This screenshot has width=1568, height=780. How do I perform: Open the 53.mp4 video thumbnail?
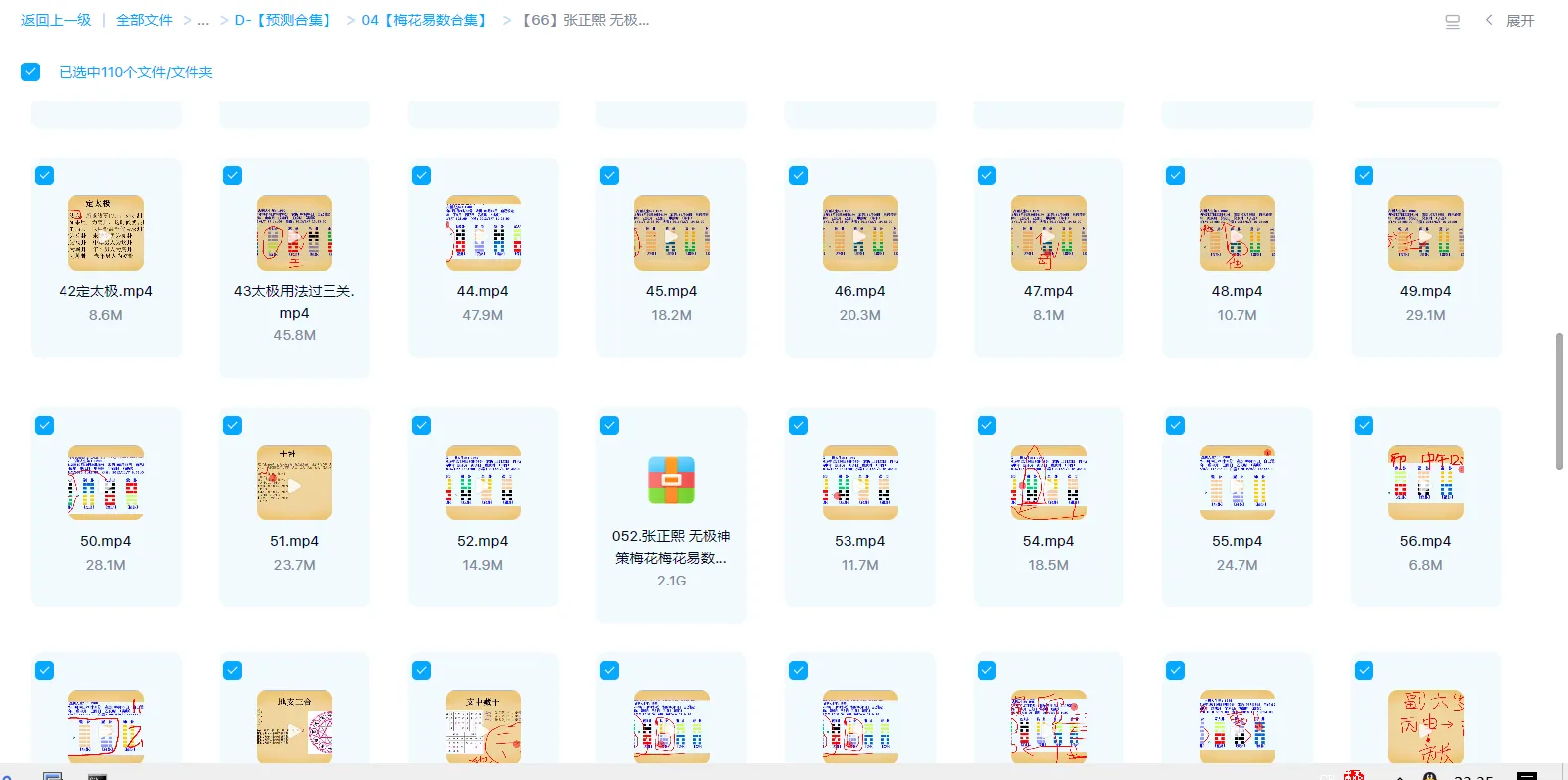[x=860, y=482]
